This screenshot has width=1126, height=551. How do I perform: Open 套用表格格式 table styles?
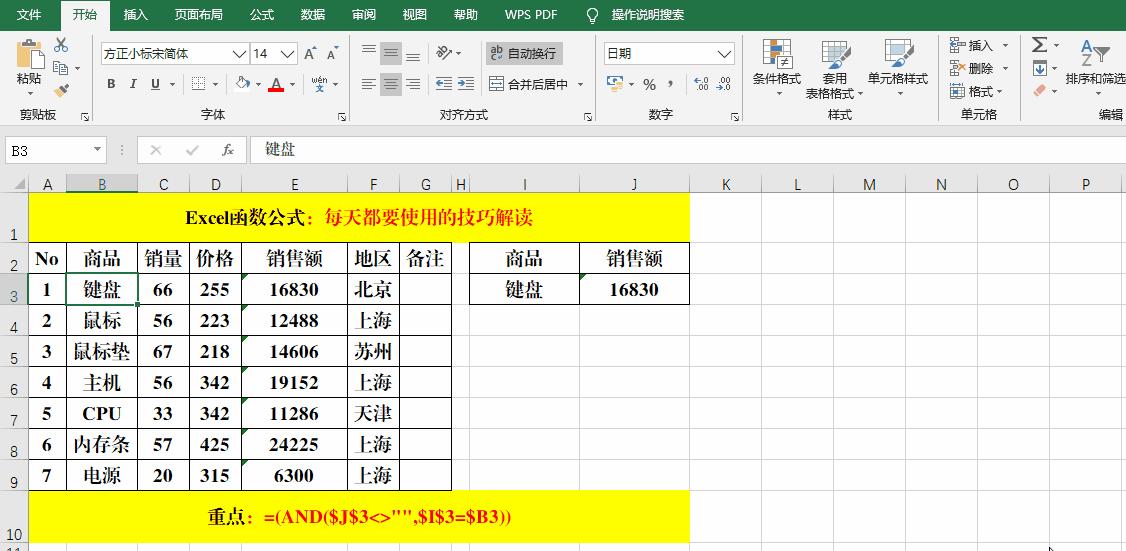tap(835, 69)
